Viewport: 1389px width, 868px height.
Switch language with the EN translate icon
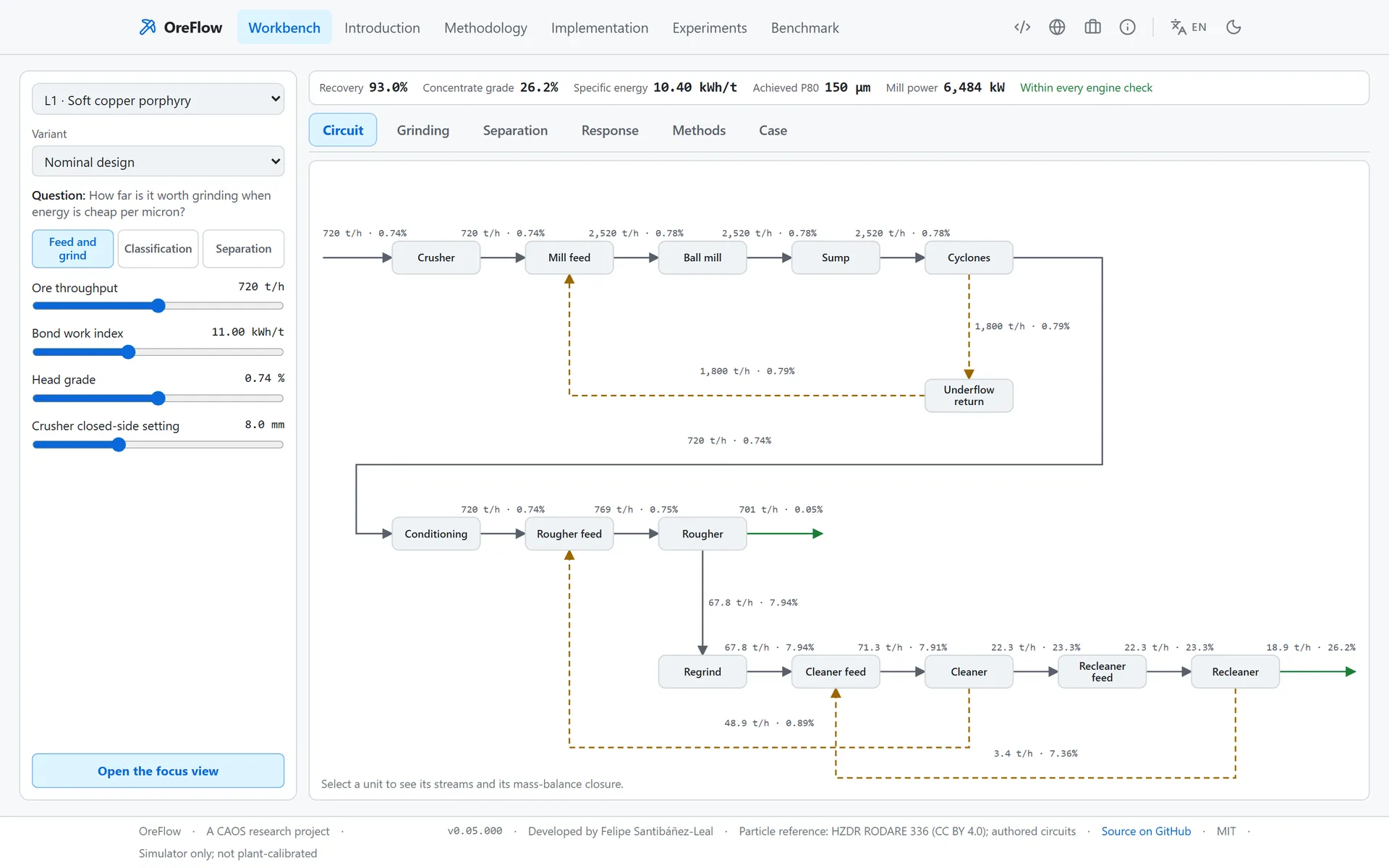tap(1188, 27)
